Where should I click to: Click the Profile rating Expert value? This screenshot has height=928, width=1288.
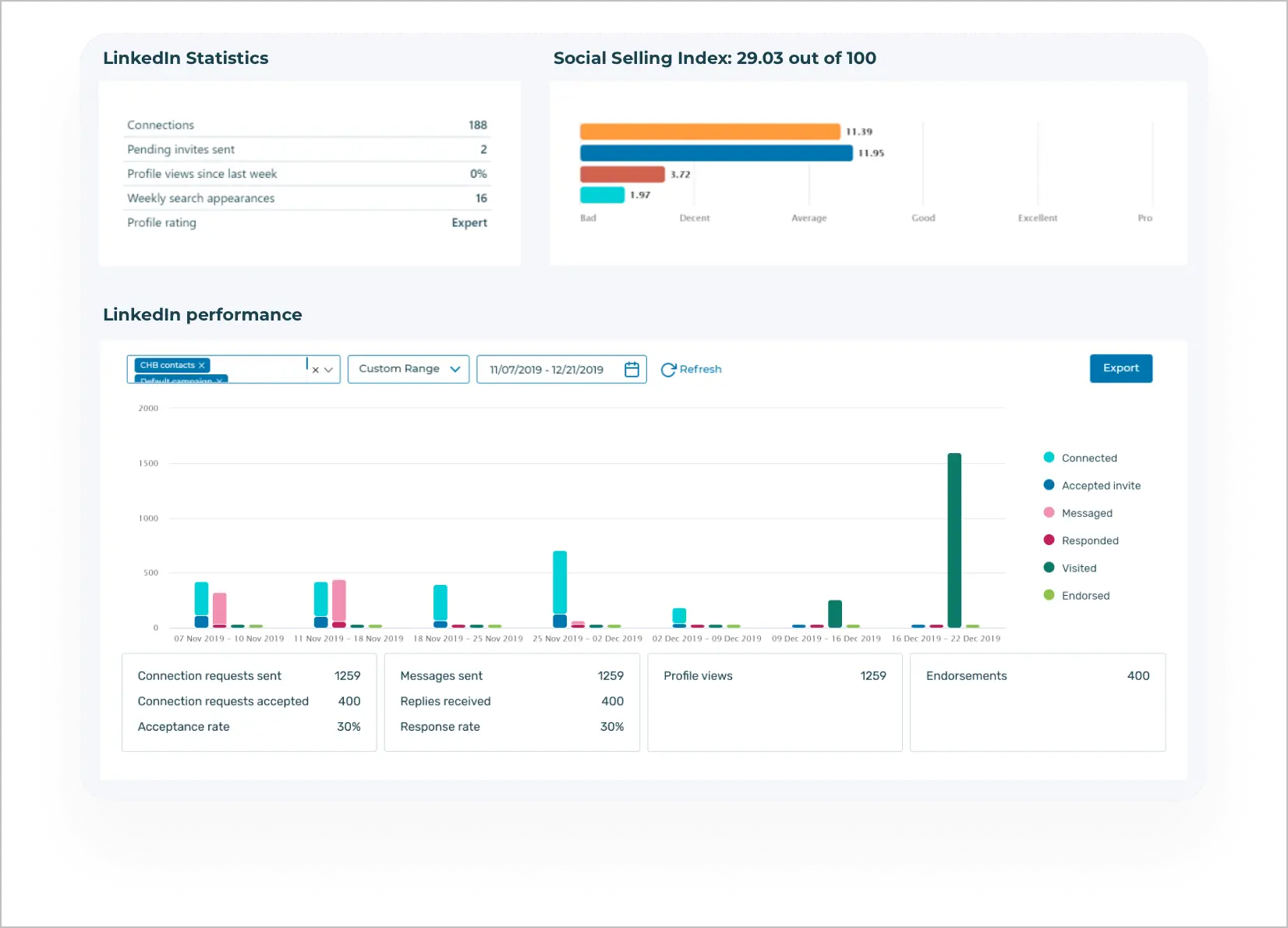(469, 222)
